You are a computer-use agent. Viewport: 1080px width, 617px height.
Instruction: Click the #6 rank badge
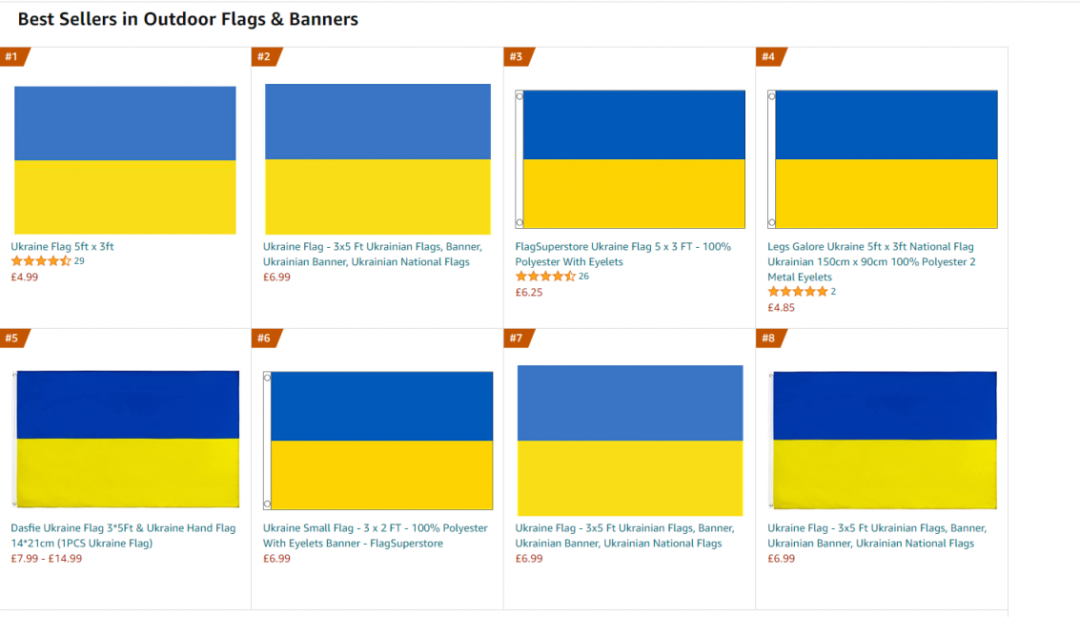265,339
